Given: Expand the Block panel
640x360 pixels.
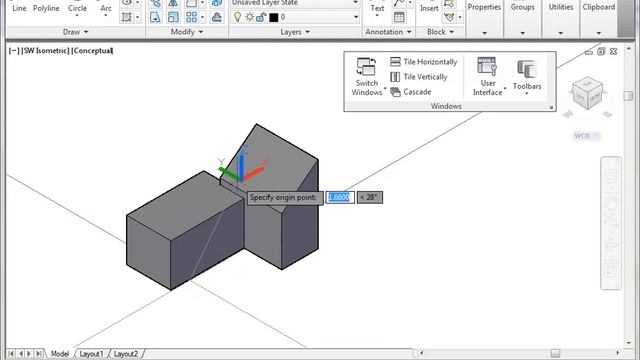Looking at the screenshot, I should point(440,32).
